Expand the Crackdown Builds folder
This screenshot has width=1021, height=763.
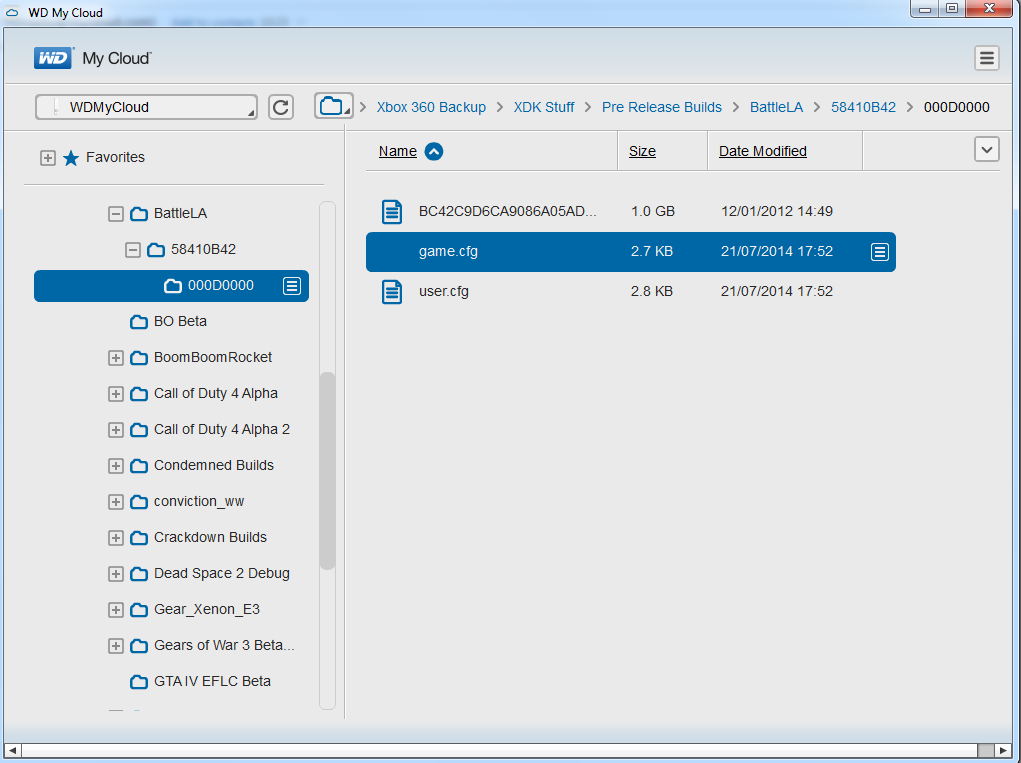[116, 538]
